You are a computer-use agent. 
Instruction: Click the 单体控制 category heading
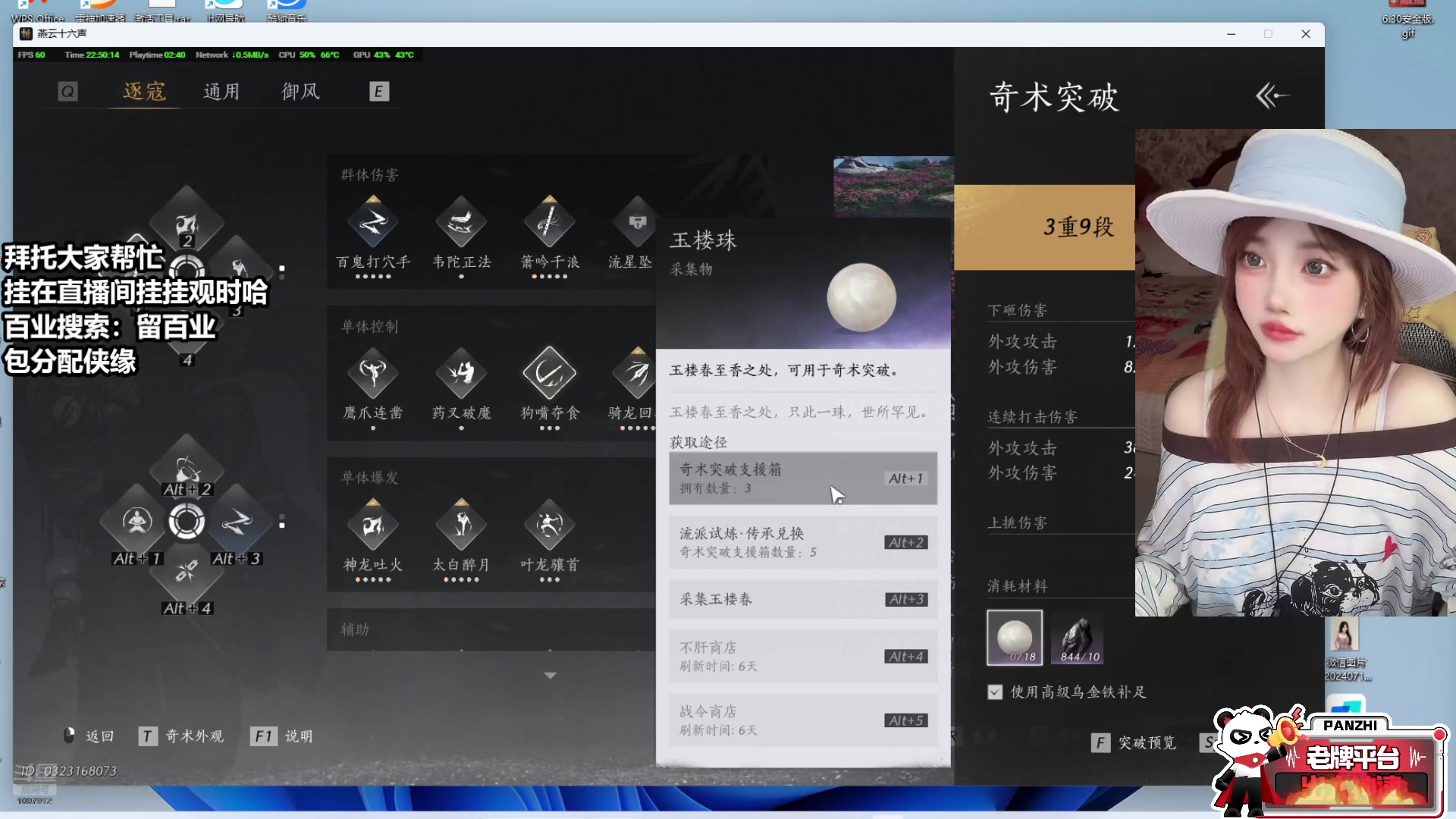click(x=369, y=327)
